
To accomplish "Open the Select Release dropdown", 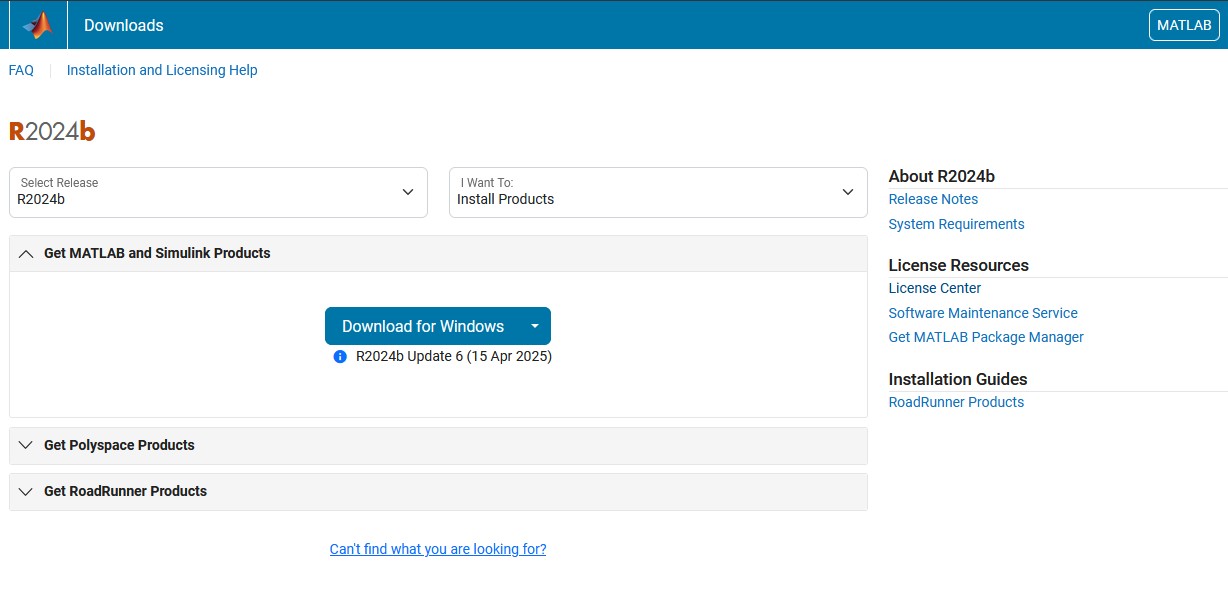I will 218,192.
